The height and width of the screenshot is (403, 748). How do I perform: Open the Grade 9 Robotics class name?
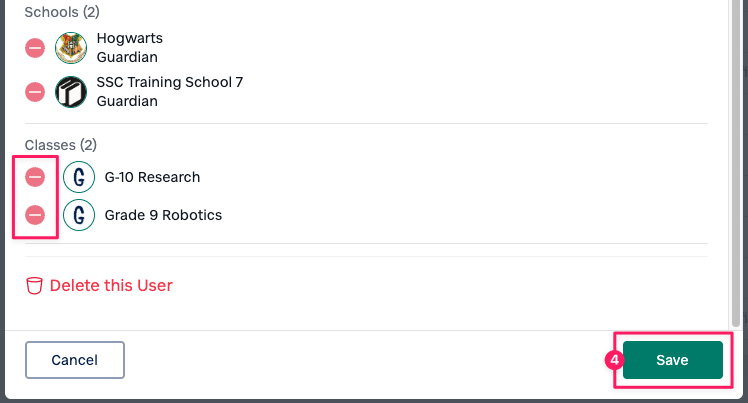point(163,215)
